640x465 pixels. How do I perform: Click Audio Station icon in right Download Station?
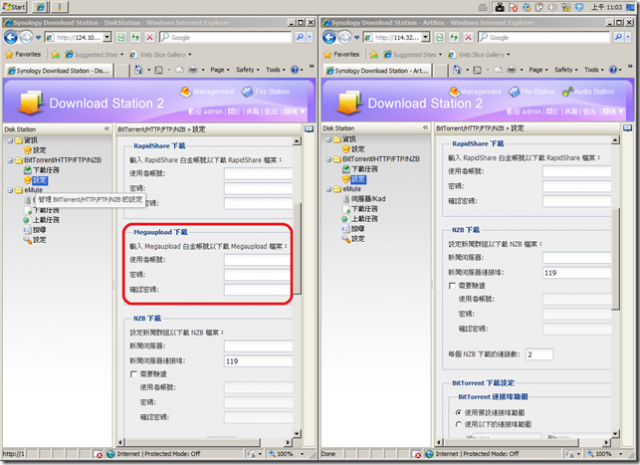(x=567, y=92)
